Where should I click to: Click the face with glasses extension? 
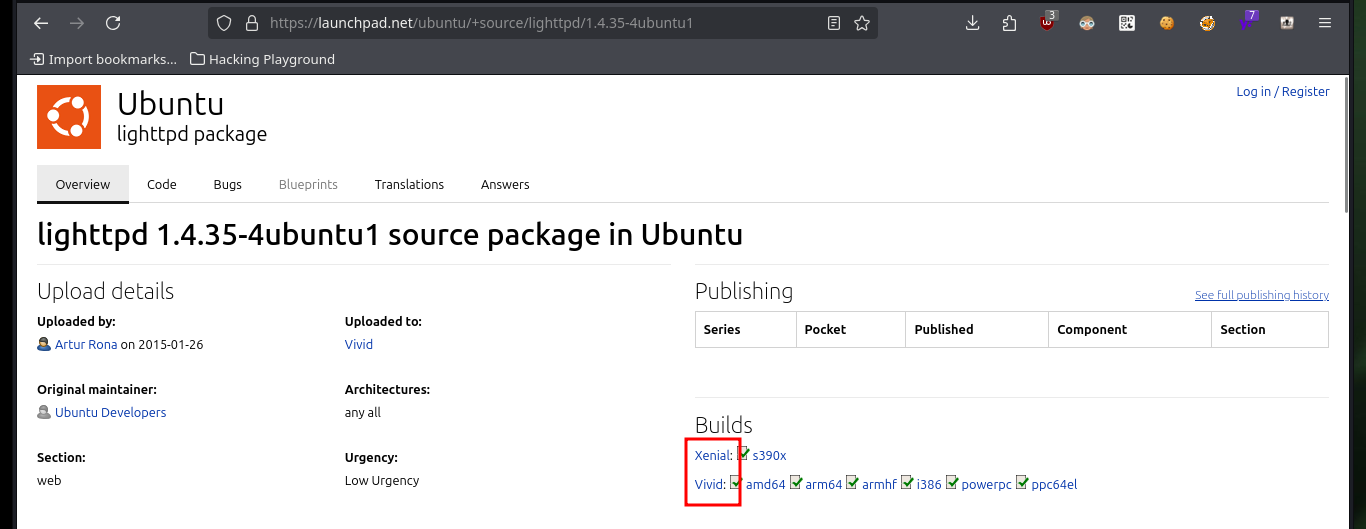[1087, 23]
